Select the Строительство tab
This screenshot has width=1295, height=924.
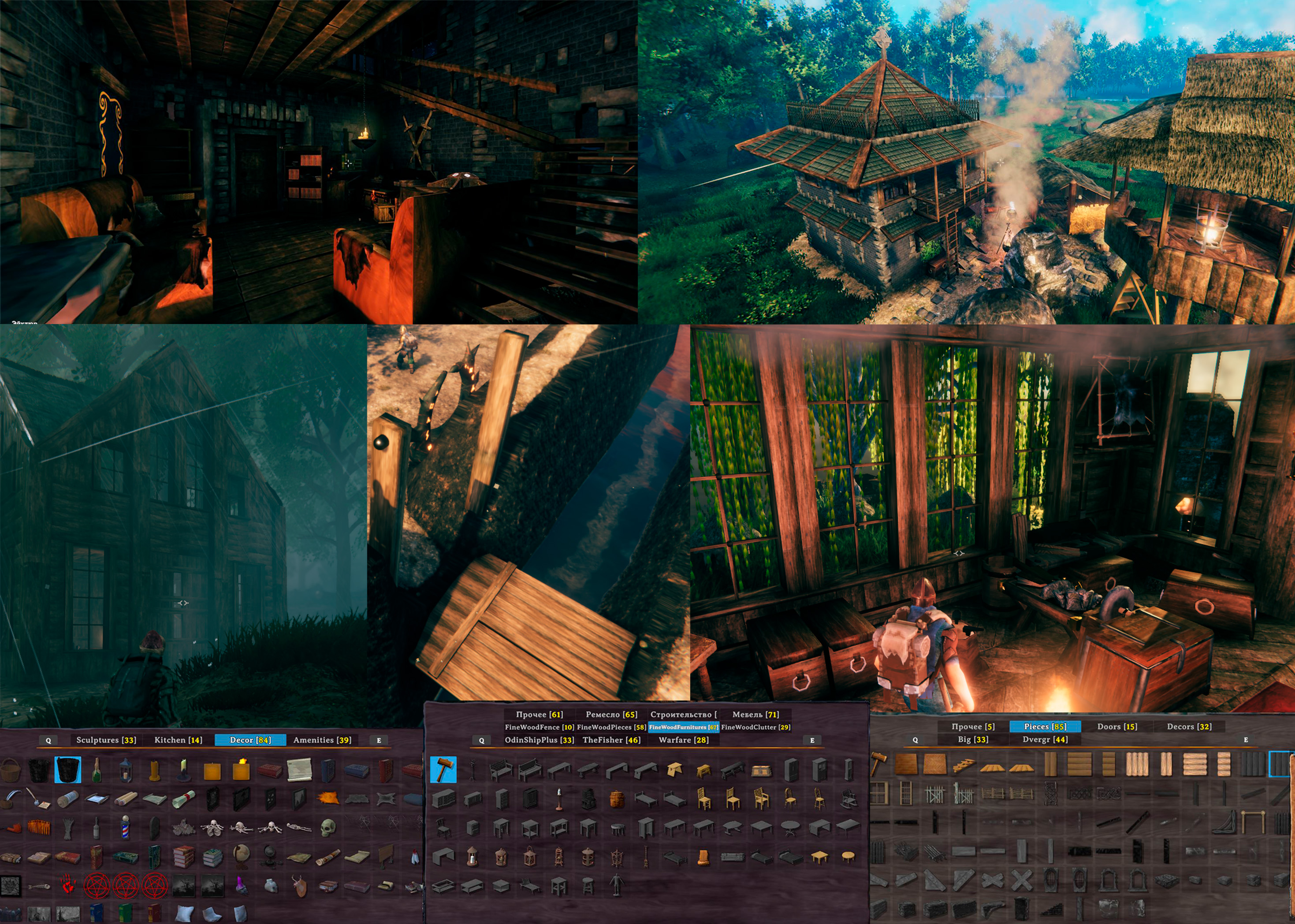coord(684,715)
